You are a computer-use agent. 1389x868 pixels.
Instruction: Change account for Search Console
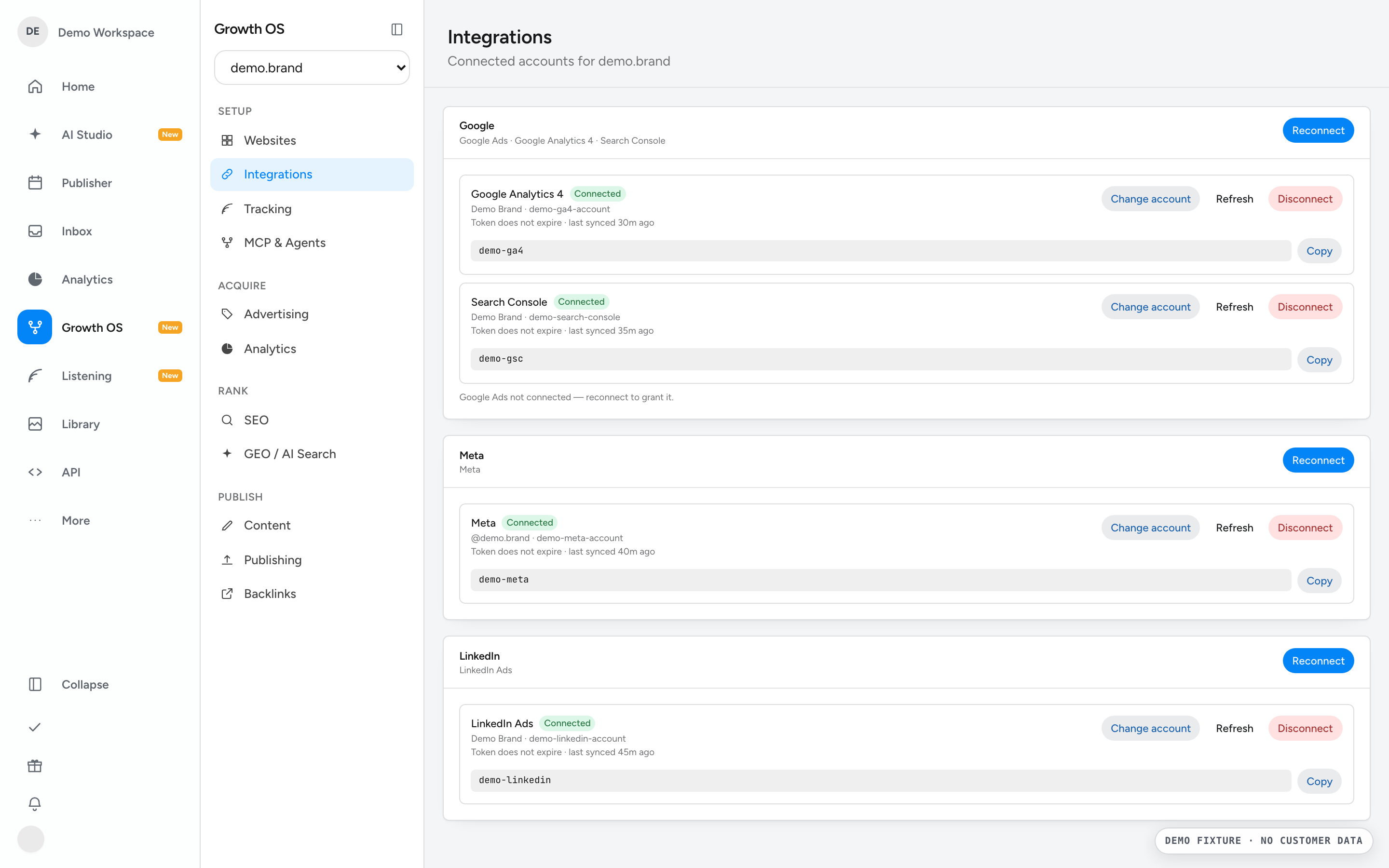[x=1150, y=307]
